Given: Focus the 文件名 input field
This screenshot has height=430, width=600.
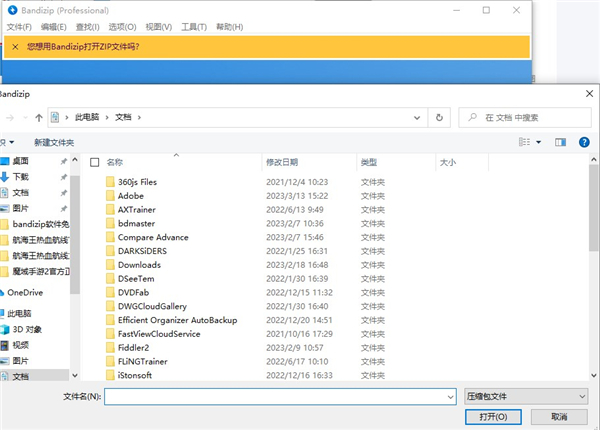Looking at the screenshot, I should tap(280, 397).
